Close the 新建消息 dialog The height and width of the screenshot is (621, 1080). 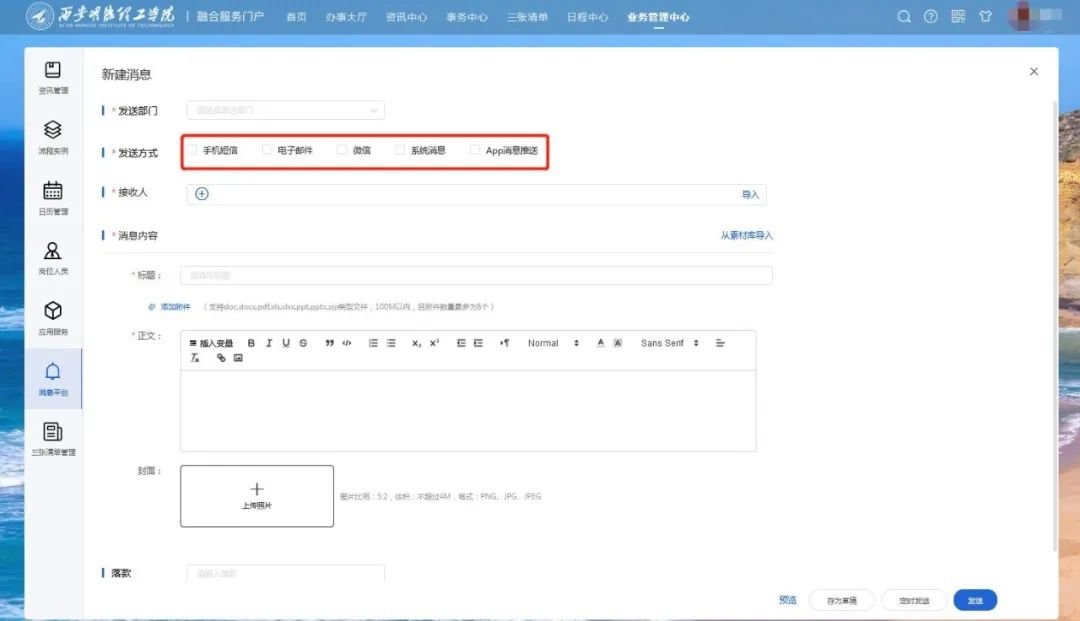(x=1034, y=72)
